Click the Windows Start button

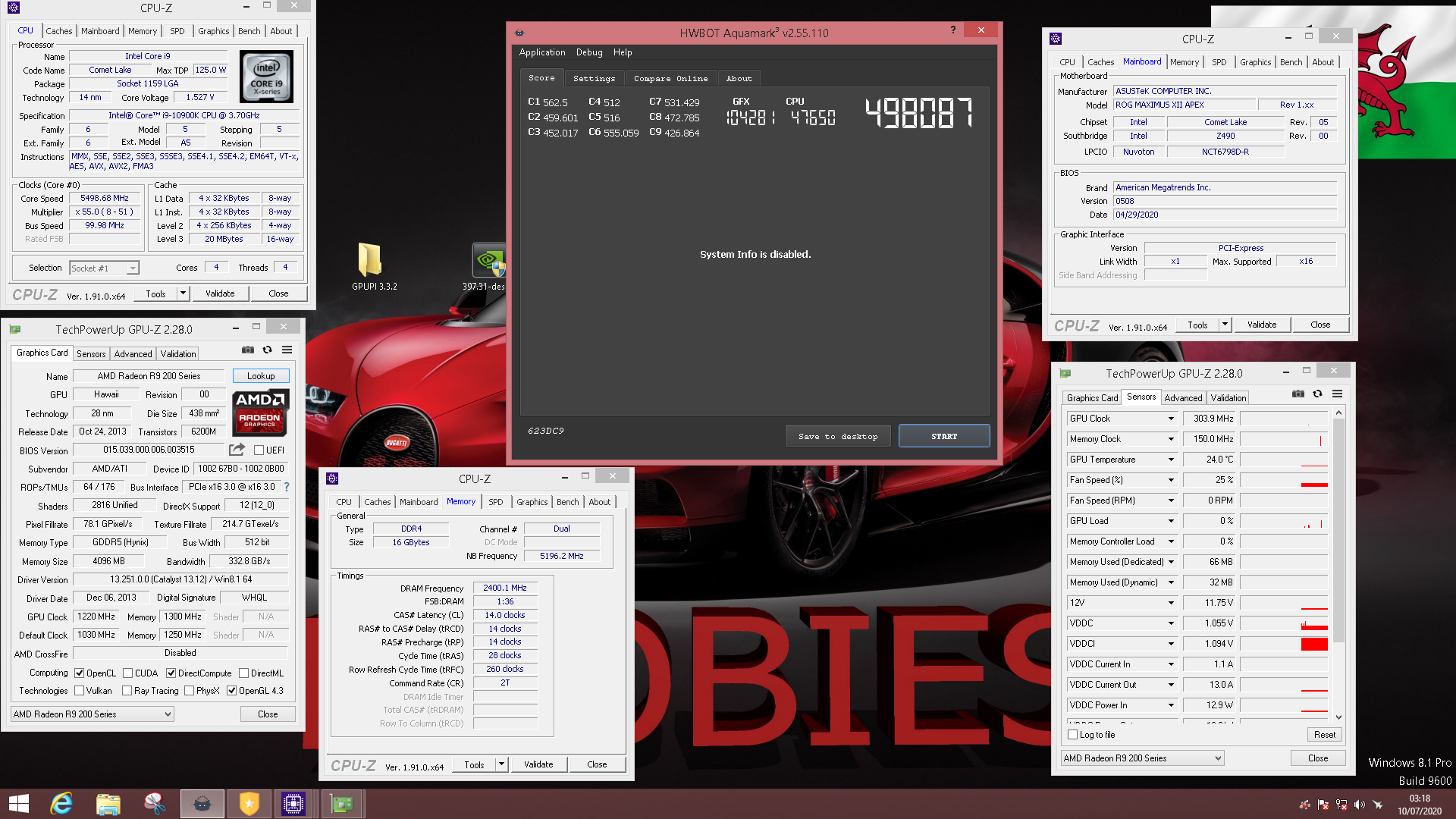[x=19, y=804]
